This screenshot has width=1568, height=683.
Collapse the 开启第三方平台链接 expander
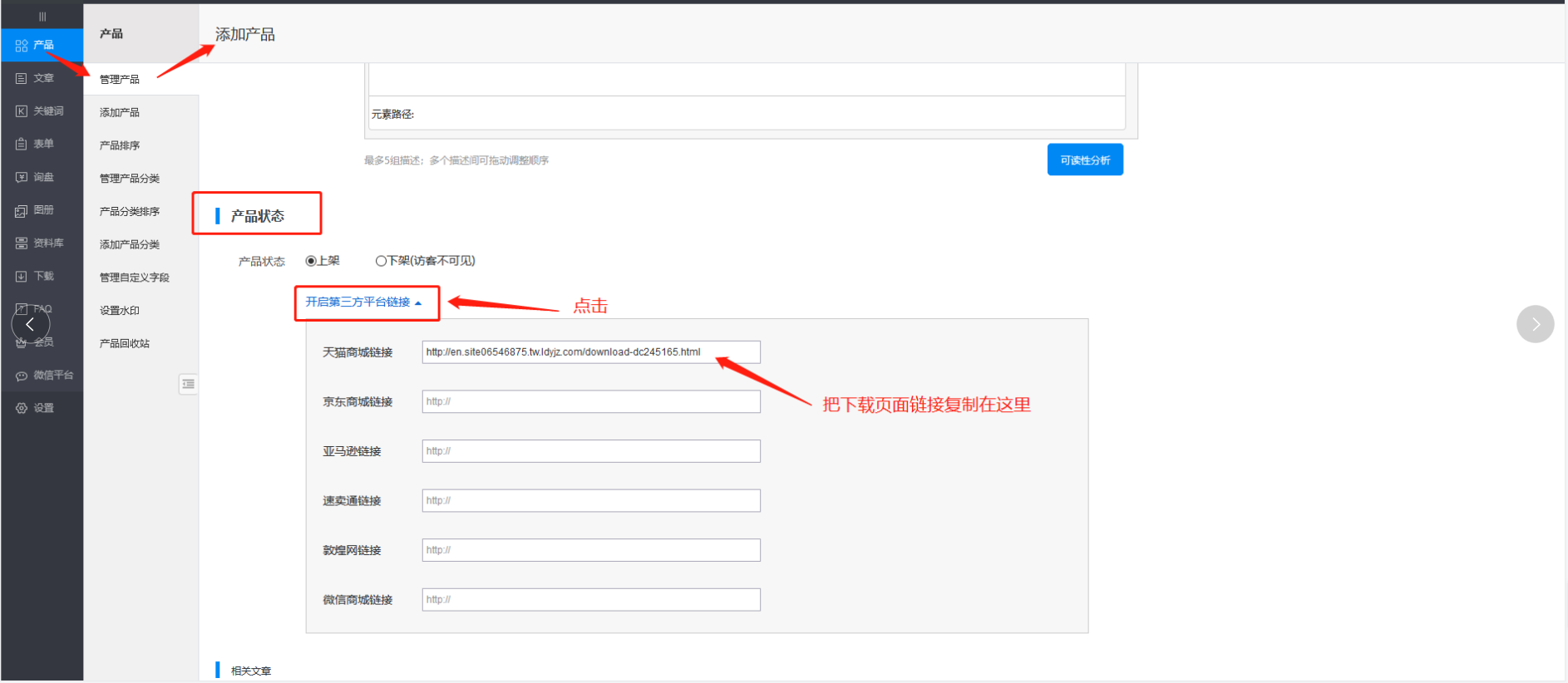click(x=363, y=302)
